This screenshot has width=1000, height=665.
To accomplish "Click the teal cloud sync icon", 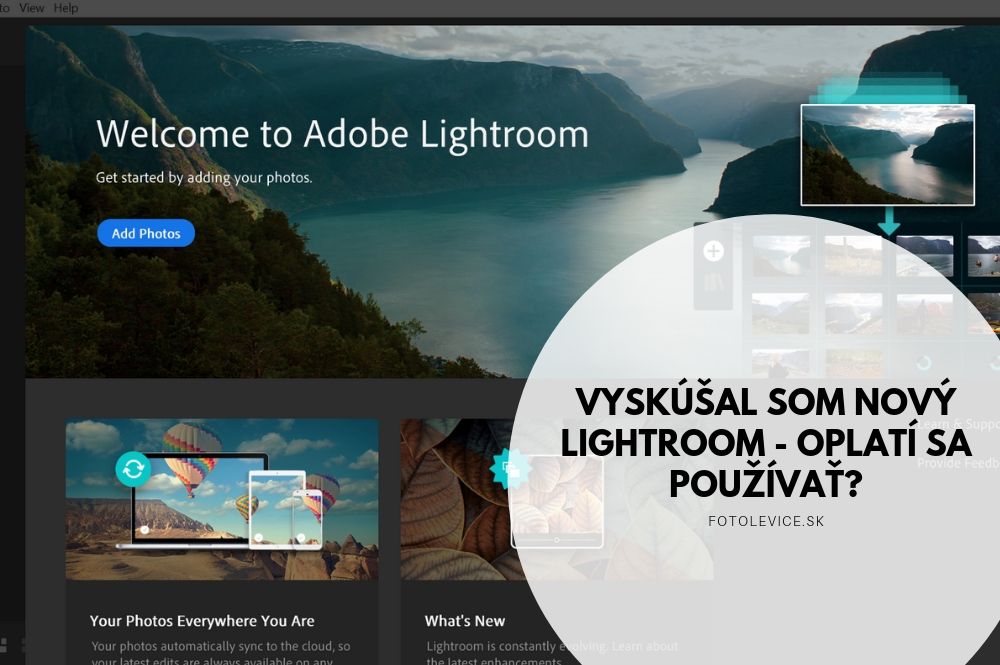I will pos(133,469).
